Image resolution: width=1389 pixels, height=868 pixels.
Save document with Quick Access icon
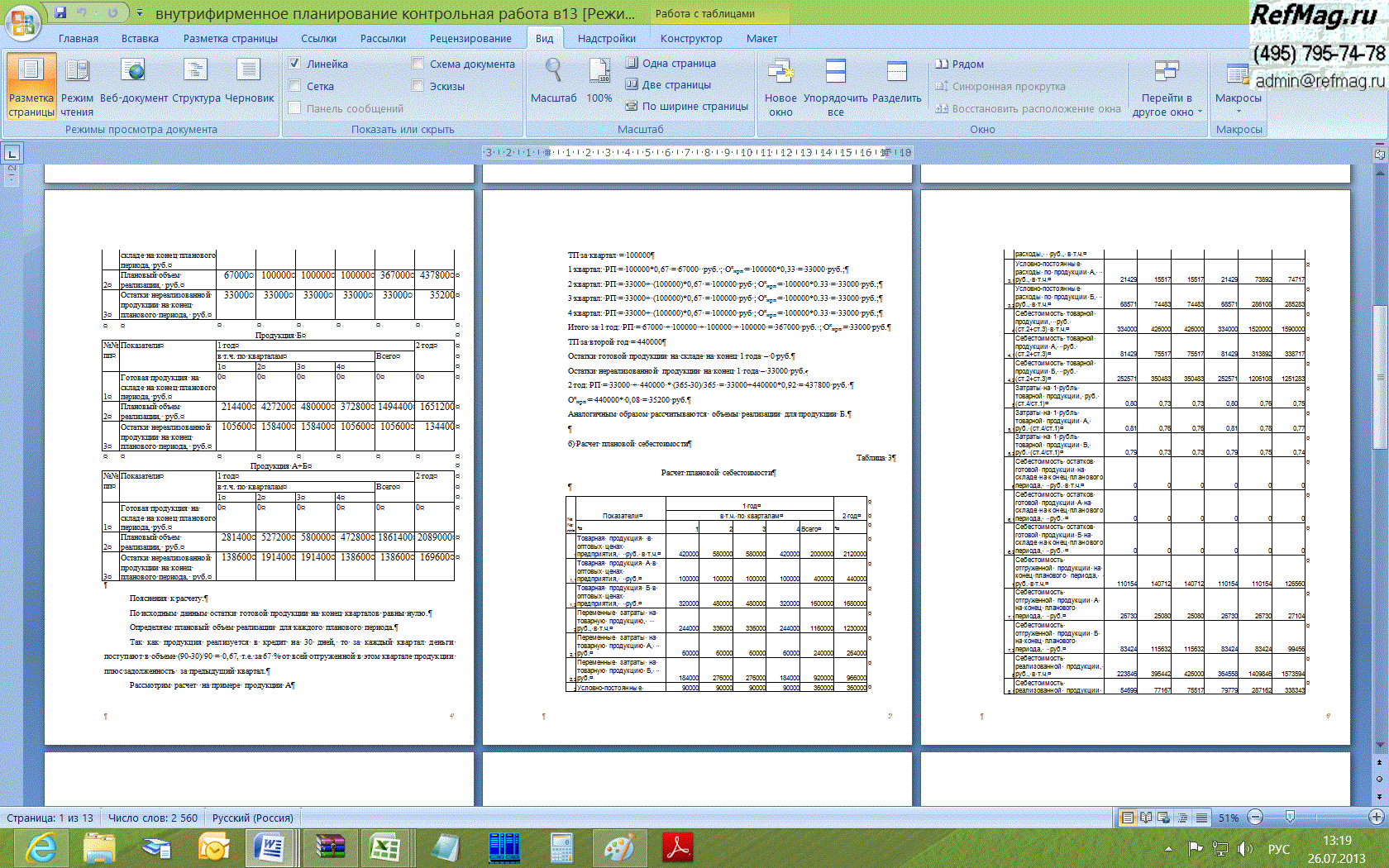coord(60,12)
